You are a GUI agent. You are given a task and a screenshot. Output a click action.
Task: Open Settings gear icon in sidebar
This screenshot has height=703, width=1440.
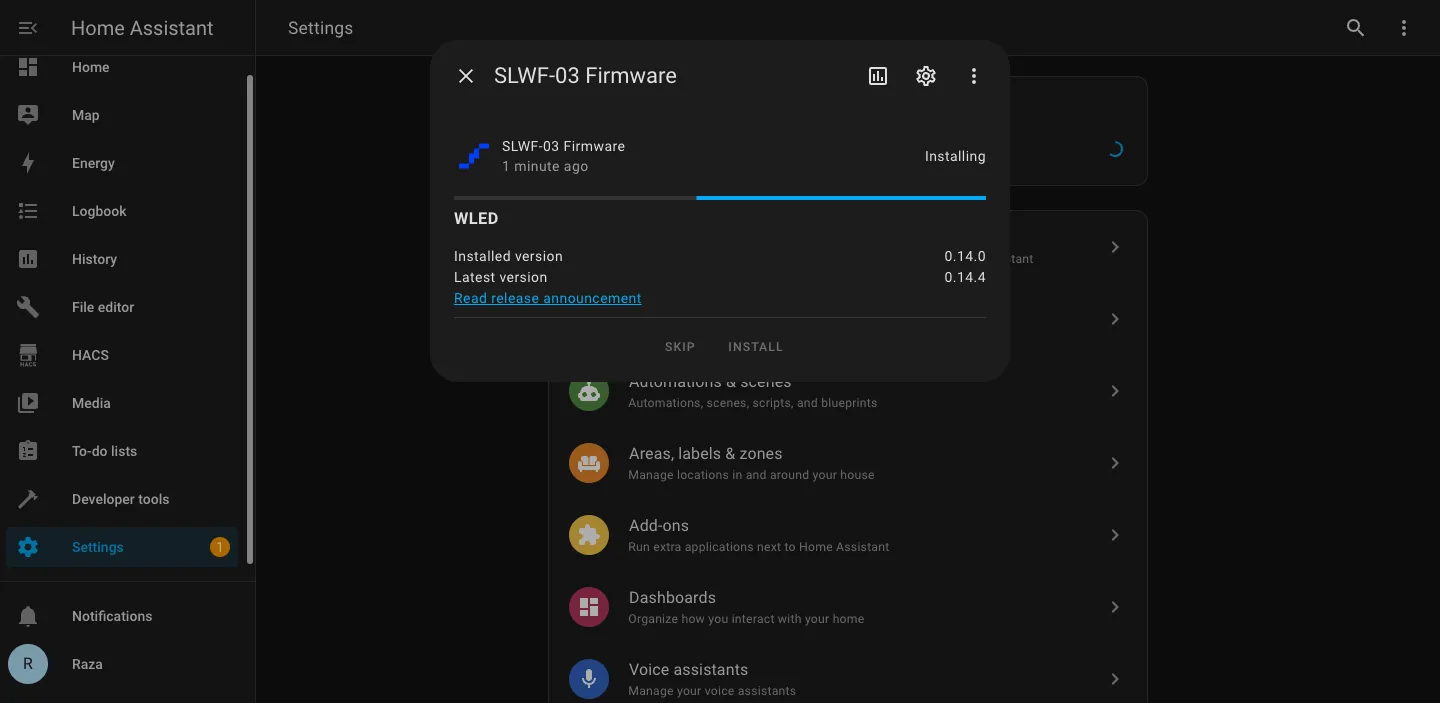click(x=28, y=547)
